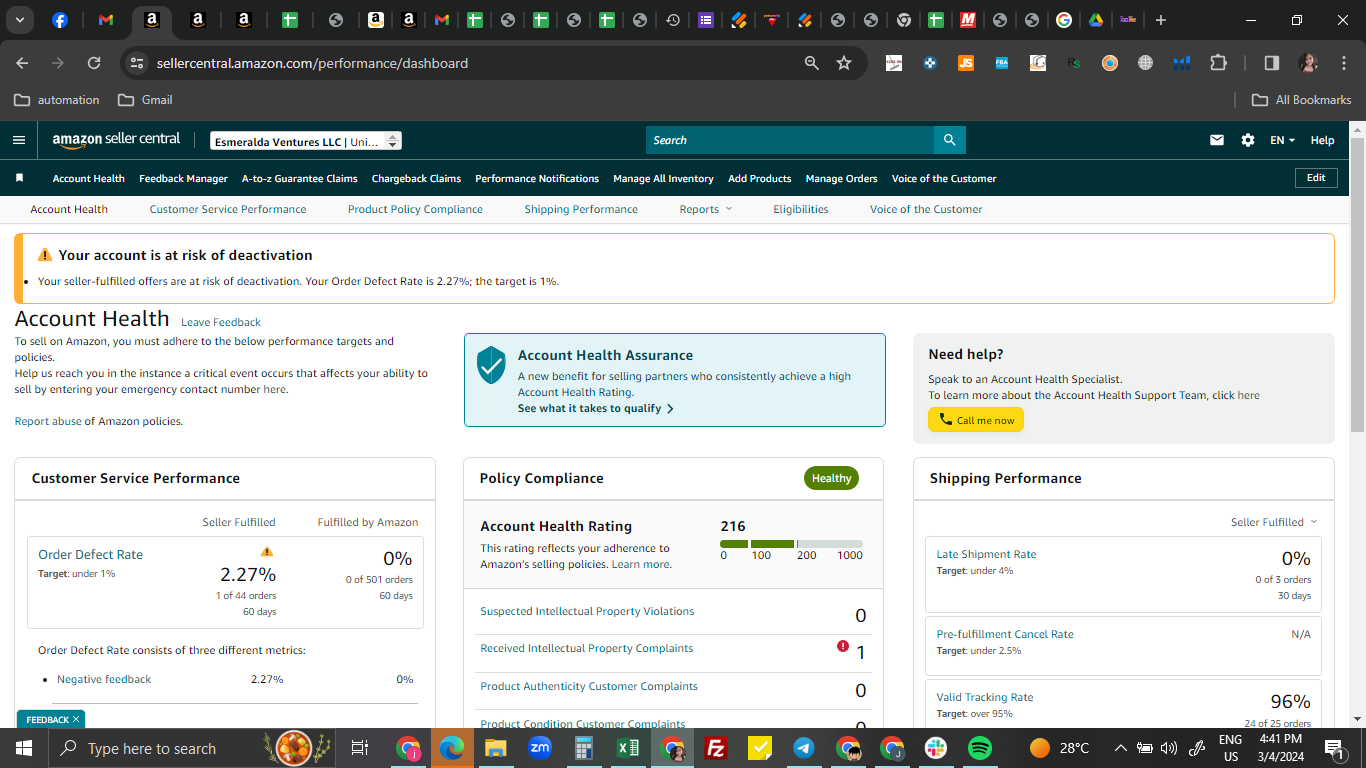Open the Negative feedback link
Image resolution: width=1366 pixels, height=768 pixels.
(x=104, y=679)
